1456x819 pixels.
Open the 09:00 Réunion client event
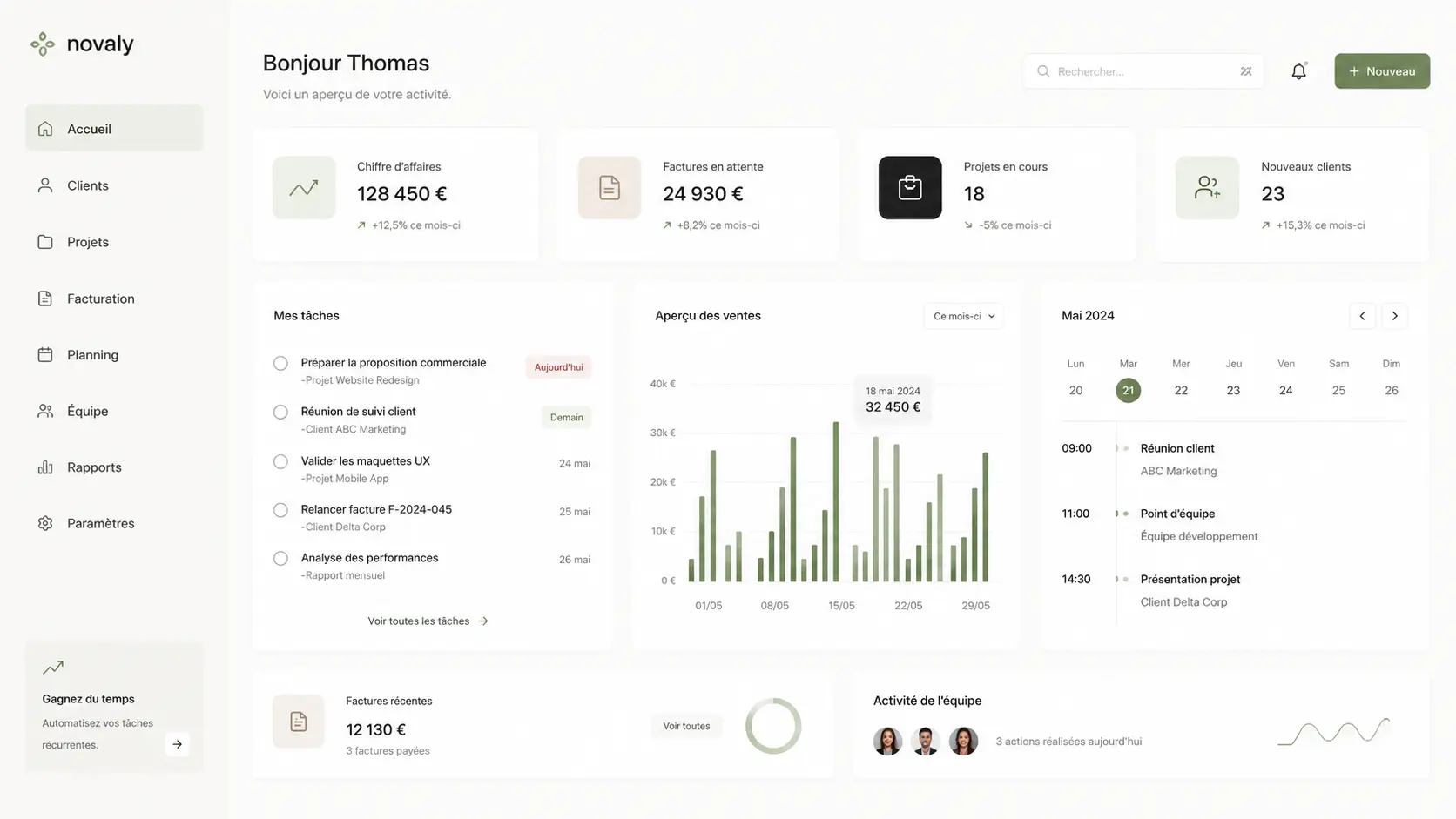(x=1234, y=460)
